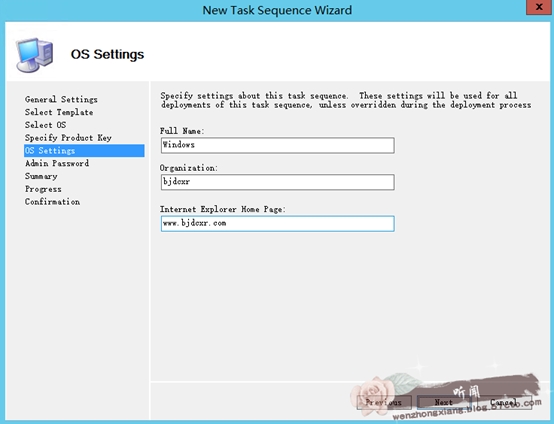Focus the Internet Explorer Home Page field
Viewport: 554px width, 424px height.
click(x=278, y=224)
